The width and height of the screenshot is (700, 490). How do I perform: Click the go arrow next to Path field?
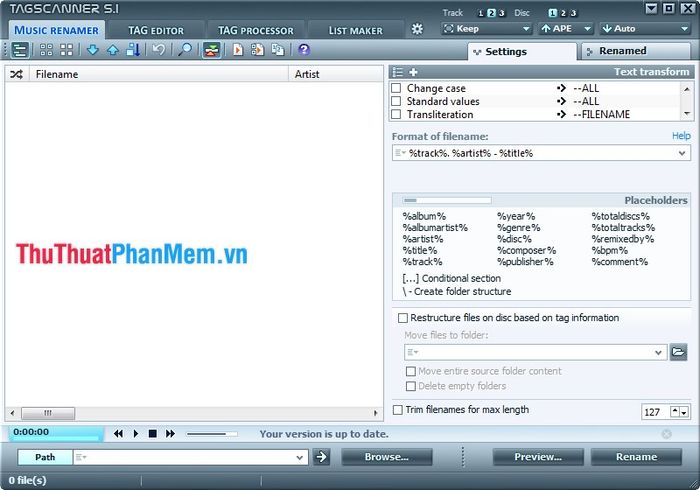[x=321, y=457]
